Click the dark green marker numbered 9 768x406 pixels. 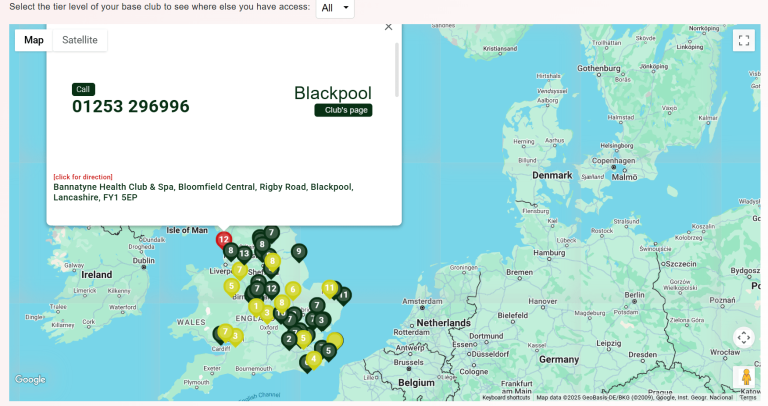coord(298,252)
